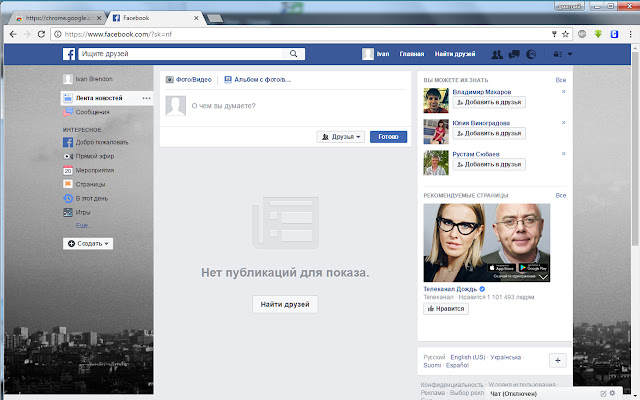Like Телеканал Дождь with the Нравится button
Viewport: 640px width, 400px height.
(x=446, y=309)
